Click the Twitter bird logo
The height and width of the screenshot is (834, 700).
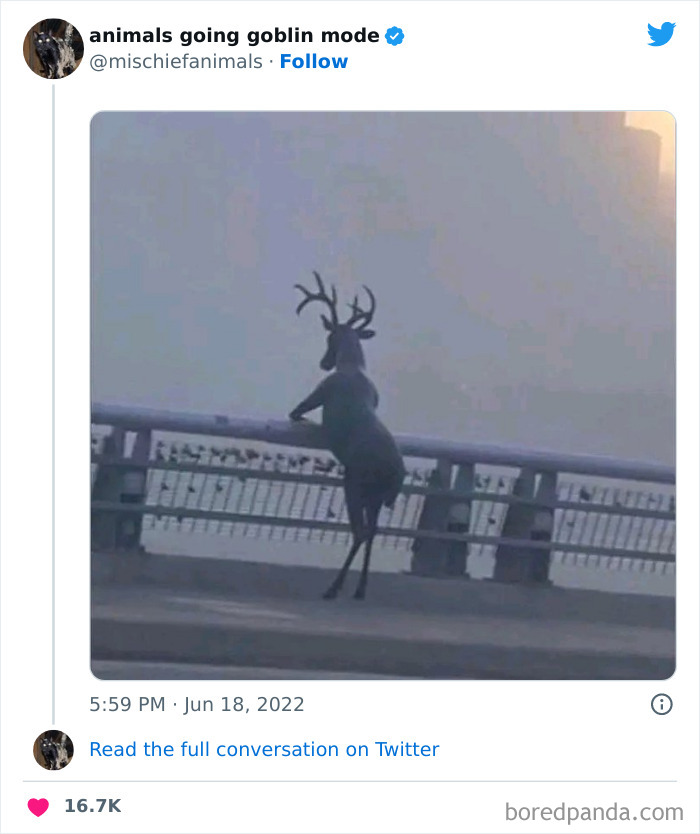point(662,33)
